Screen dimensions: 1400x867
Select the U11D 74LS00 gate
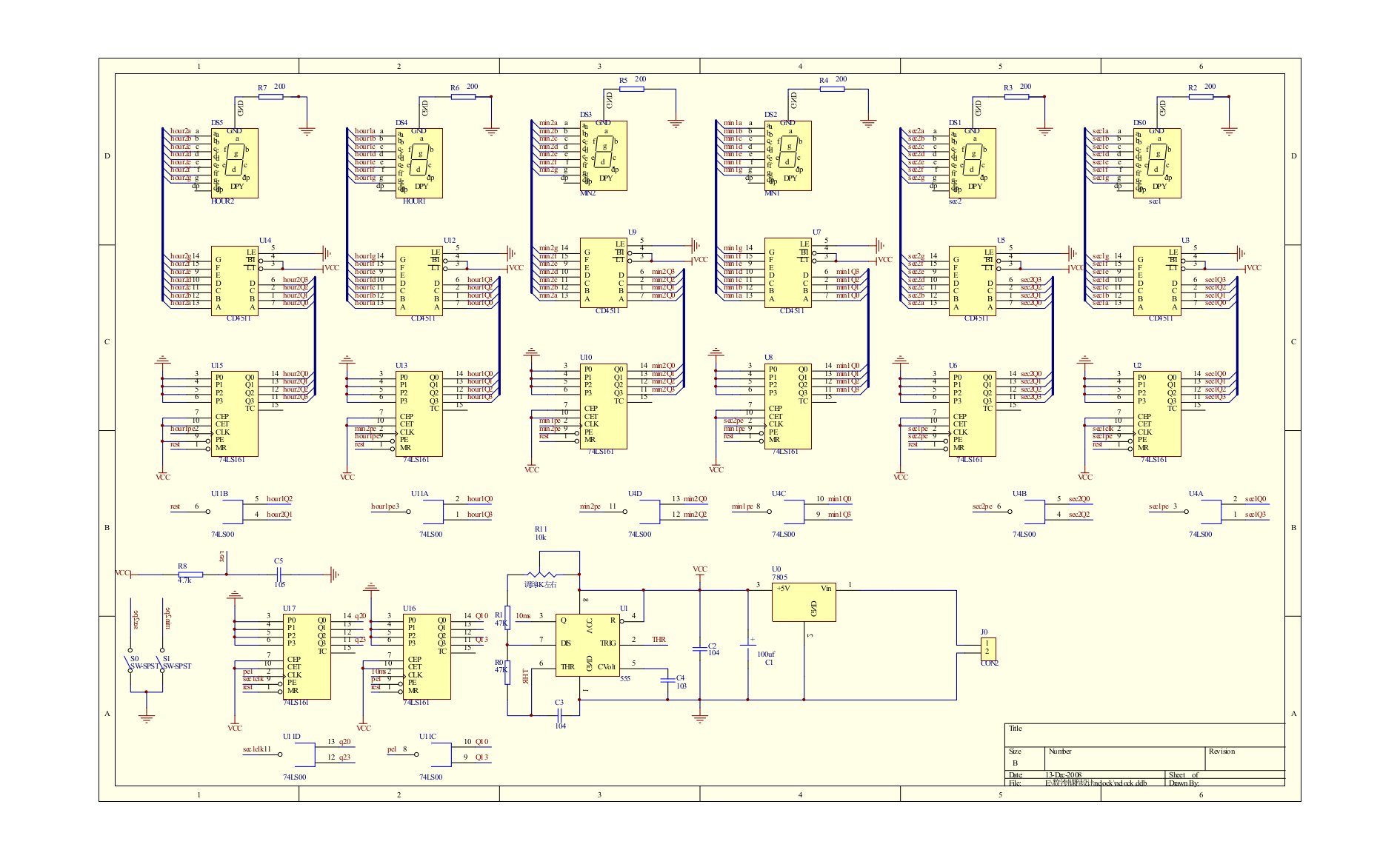coord(304,754)
